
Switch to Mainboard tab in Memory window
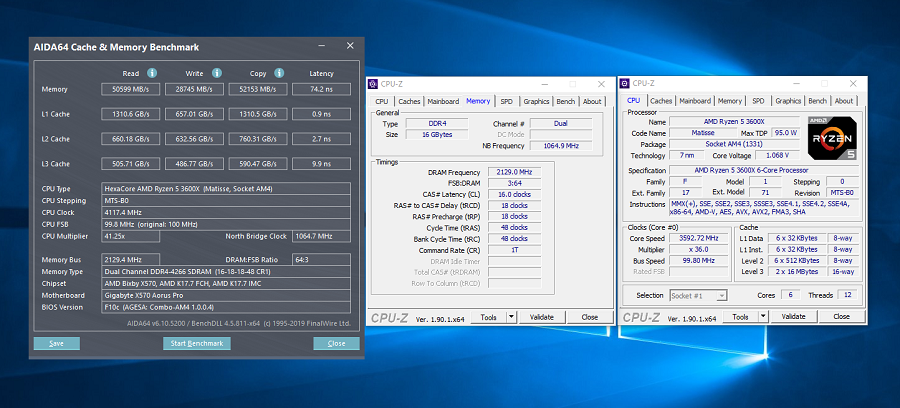pos(444,102)
